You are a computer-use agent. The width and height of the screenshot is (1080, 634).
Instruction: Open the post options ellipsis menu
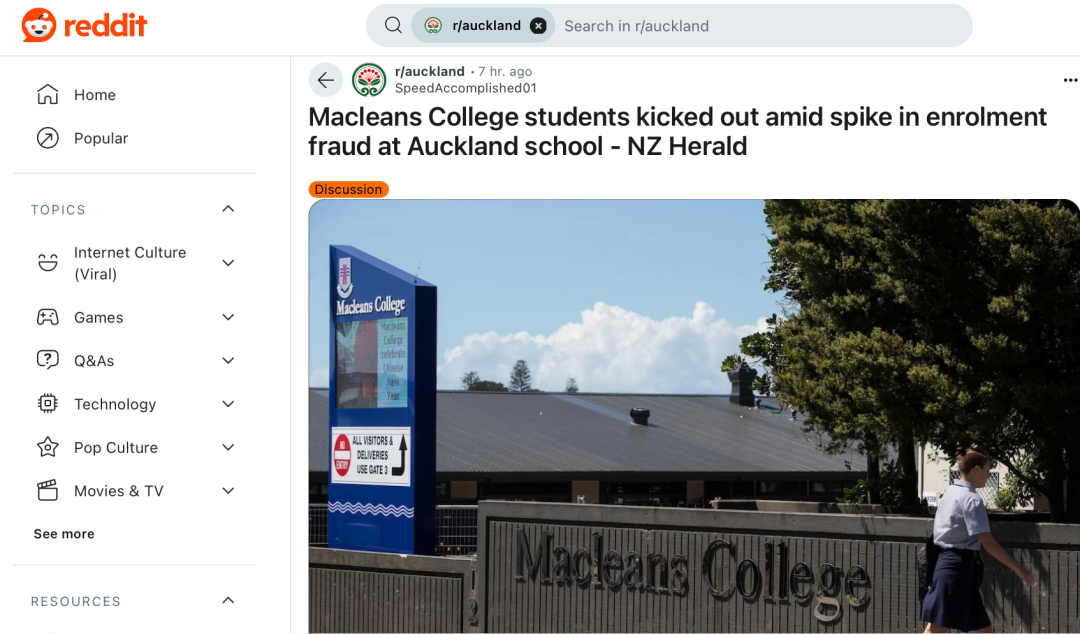(x=1070, y=80)
